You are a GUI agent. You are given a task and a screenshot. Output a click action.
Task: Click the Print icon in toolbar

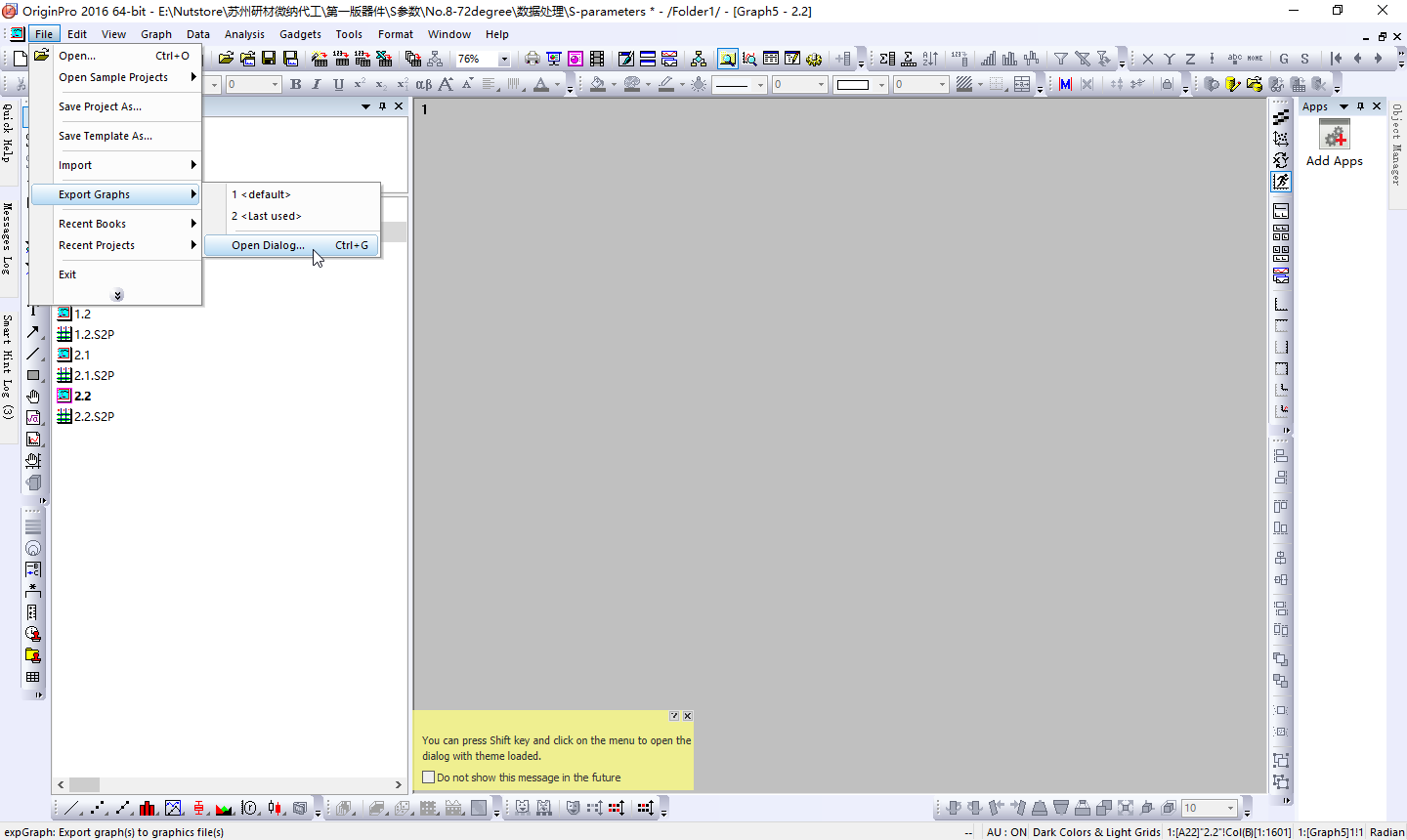coord(532,59)
